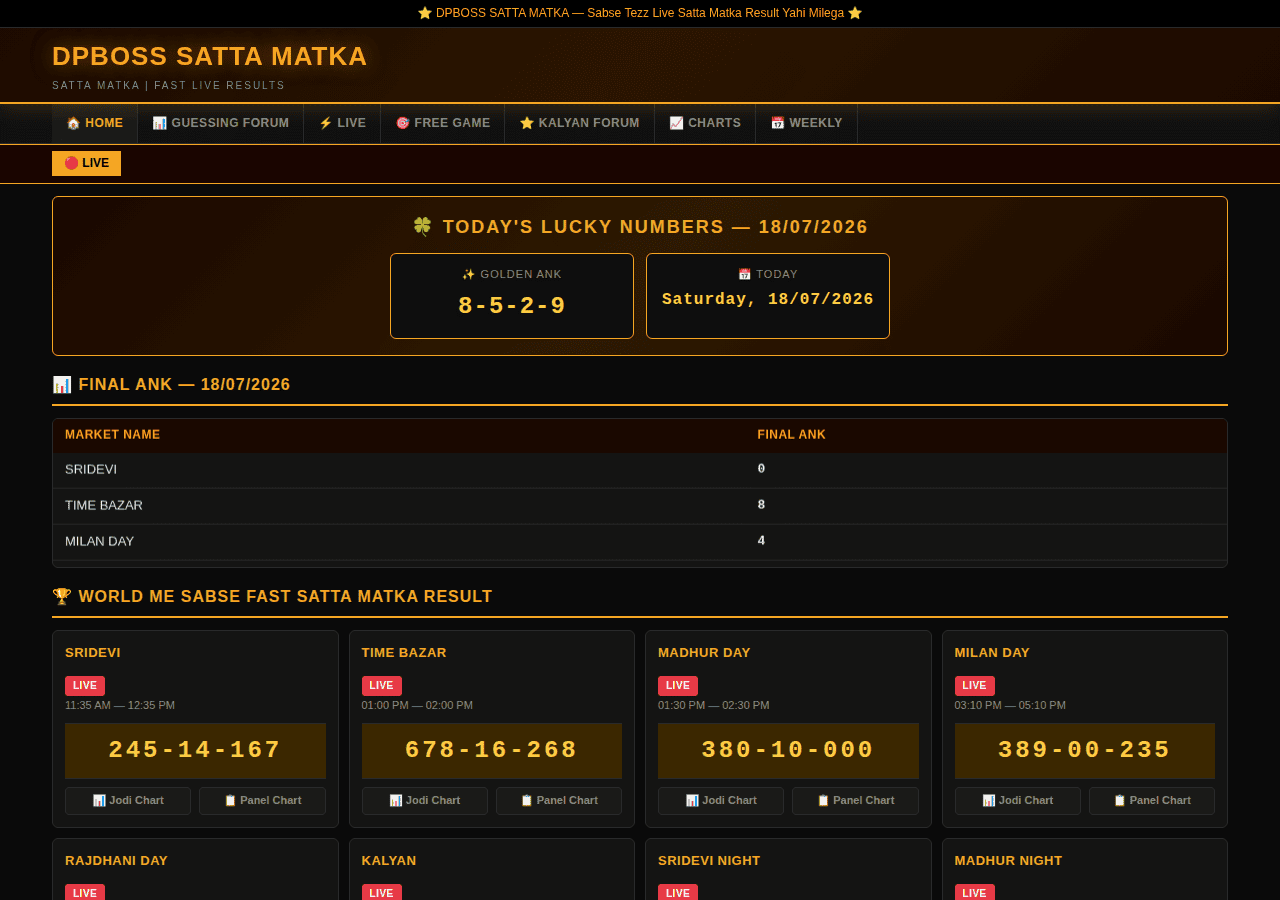Viewport: 1280px width, 900px height.
Task: Open the Live nav item
Action: [x=342, y=123]
